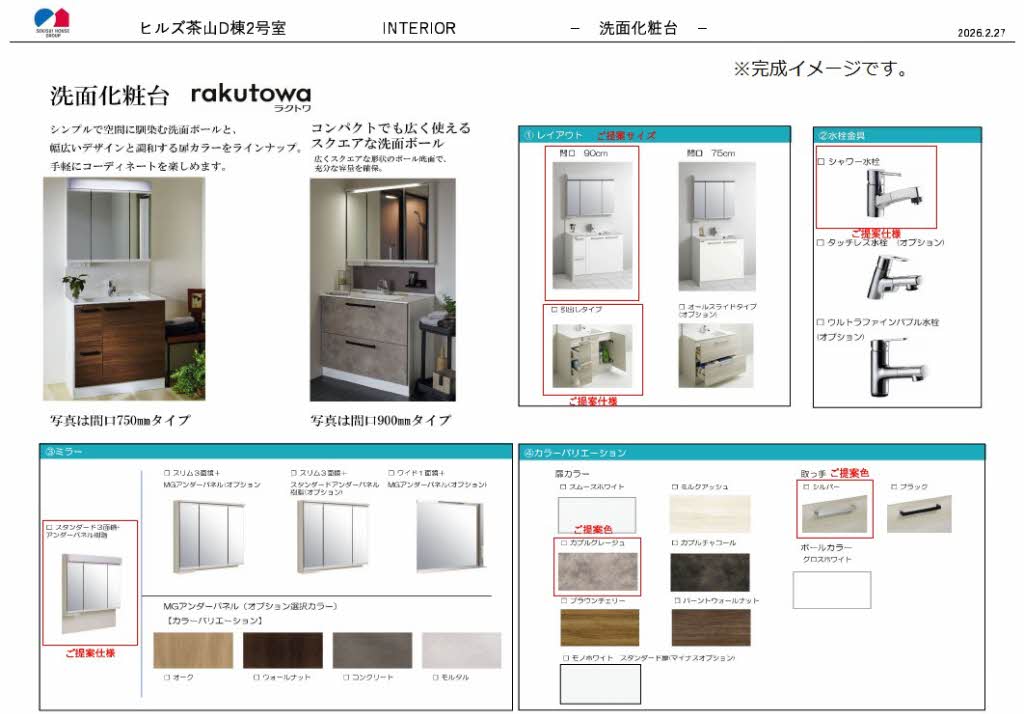1024x714 pixels.
Task: Check the モノホワイト standard door checkbox
Action: tap(566, 658)
